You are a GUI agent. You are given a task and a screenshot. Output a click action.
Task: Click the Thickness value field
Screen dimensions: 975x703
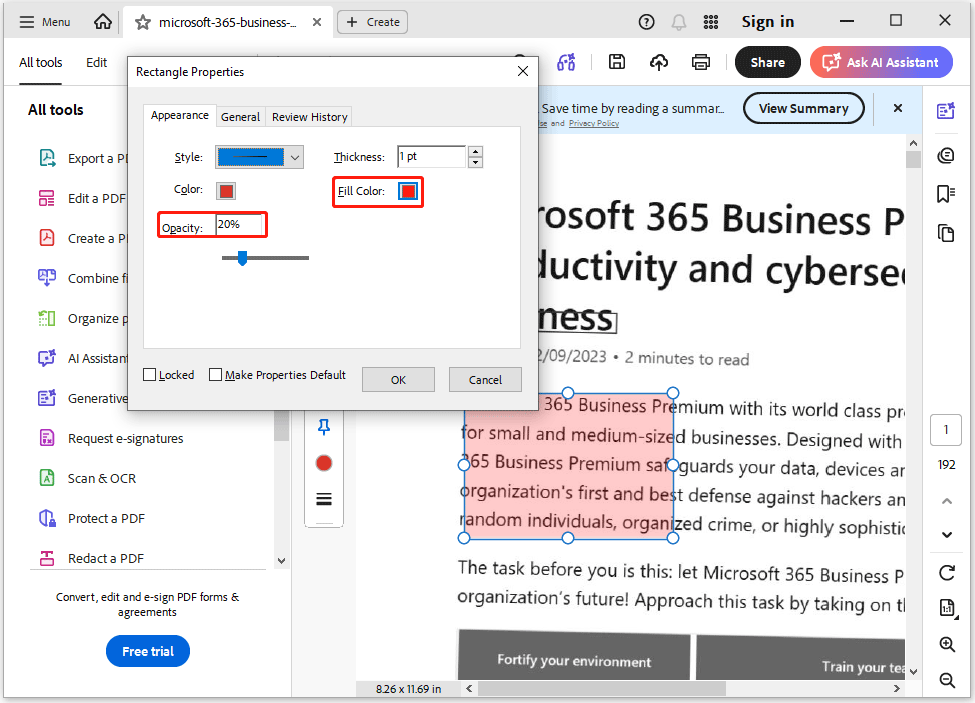pos(432,157)
